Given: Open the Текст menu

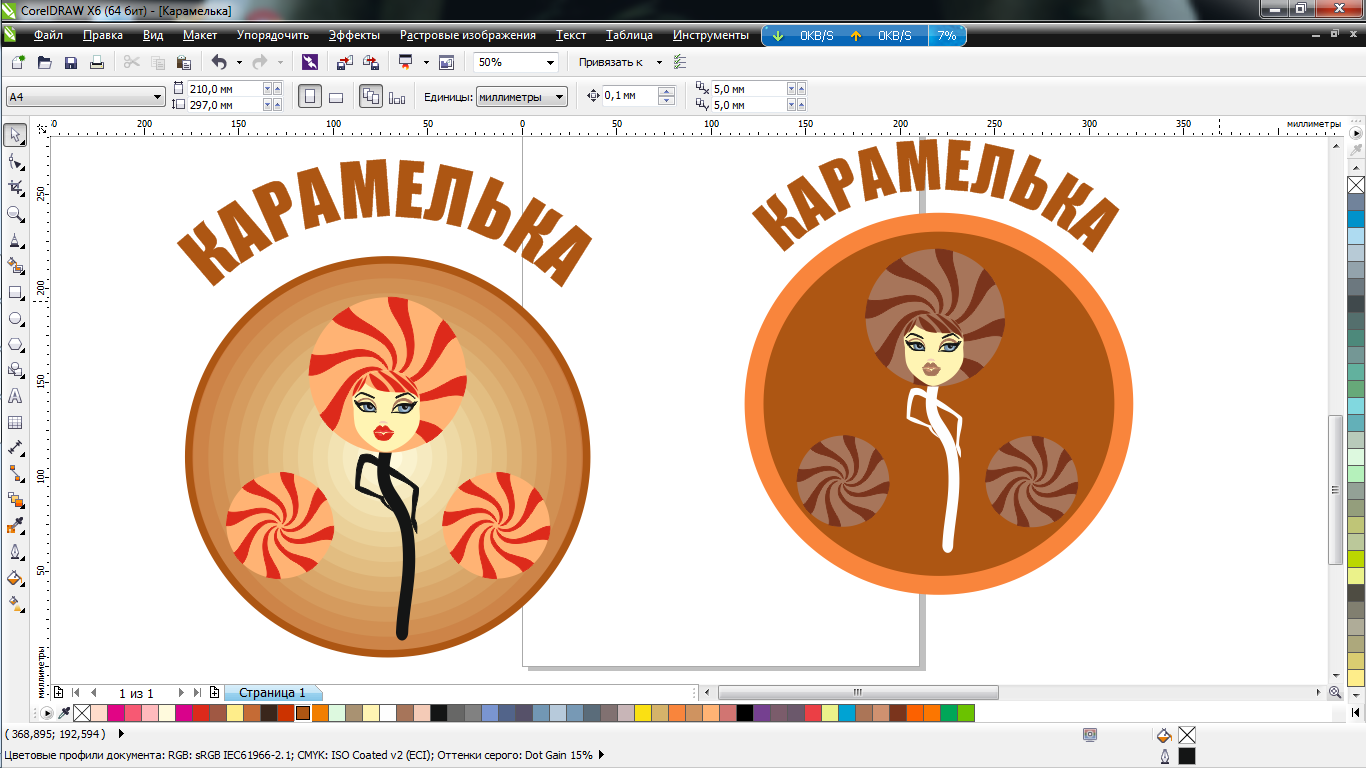Looking at the screenshot, I should click(x=571, y=35).
